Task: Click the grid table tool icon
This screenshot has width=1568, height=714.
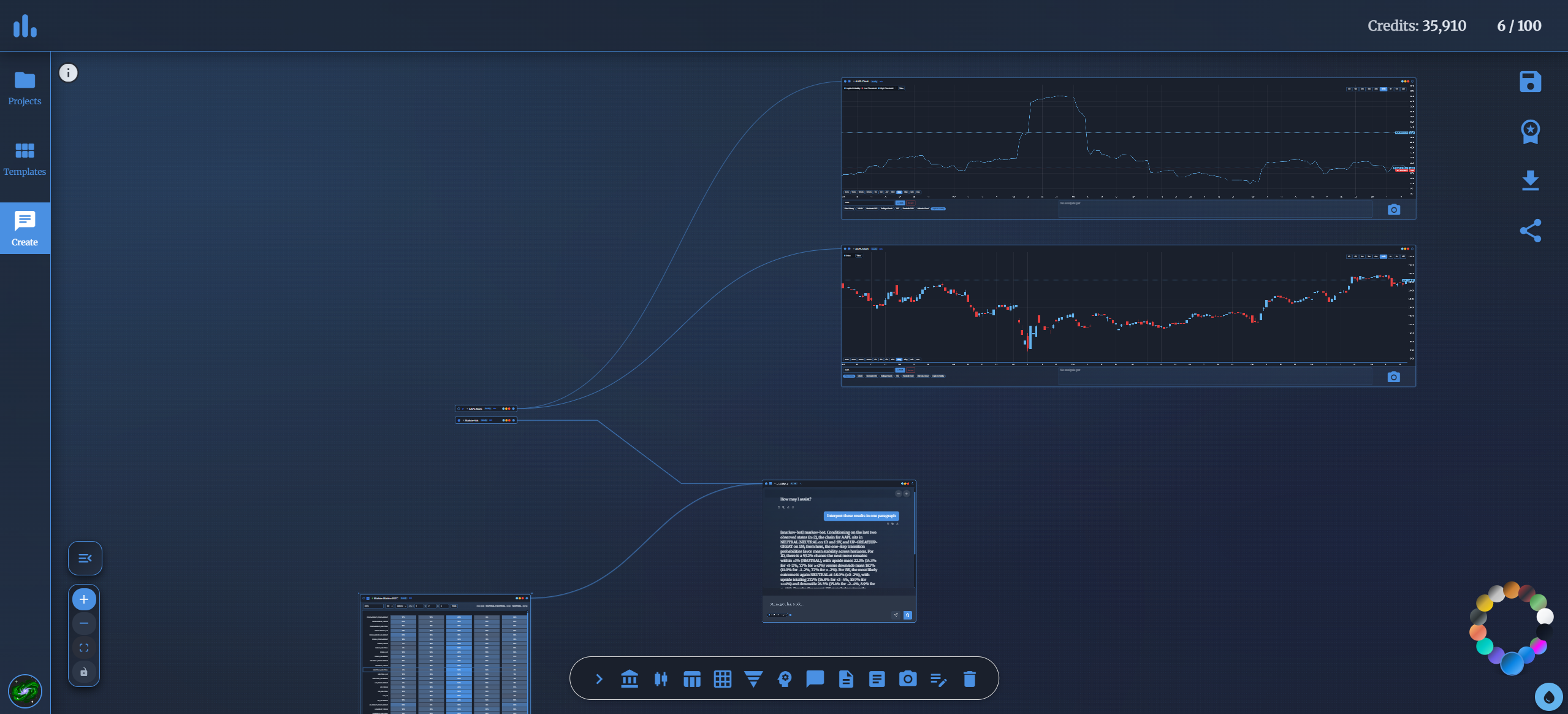Action: 722,678
